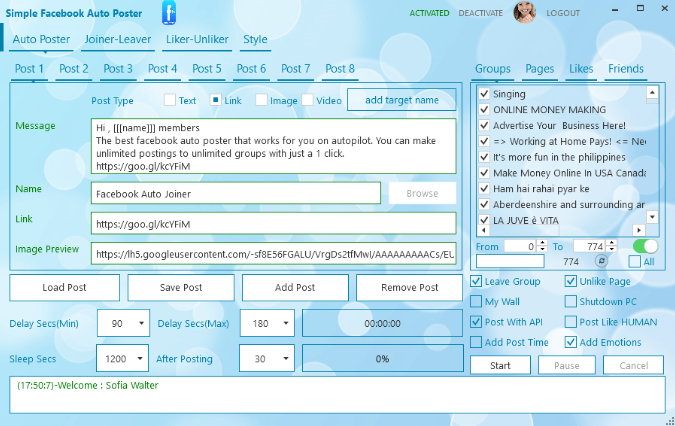Show the Likes list tab

(x=581, y=69)
